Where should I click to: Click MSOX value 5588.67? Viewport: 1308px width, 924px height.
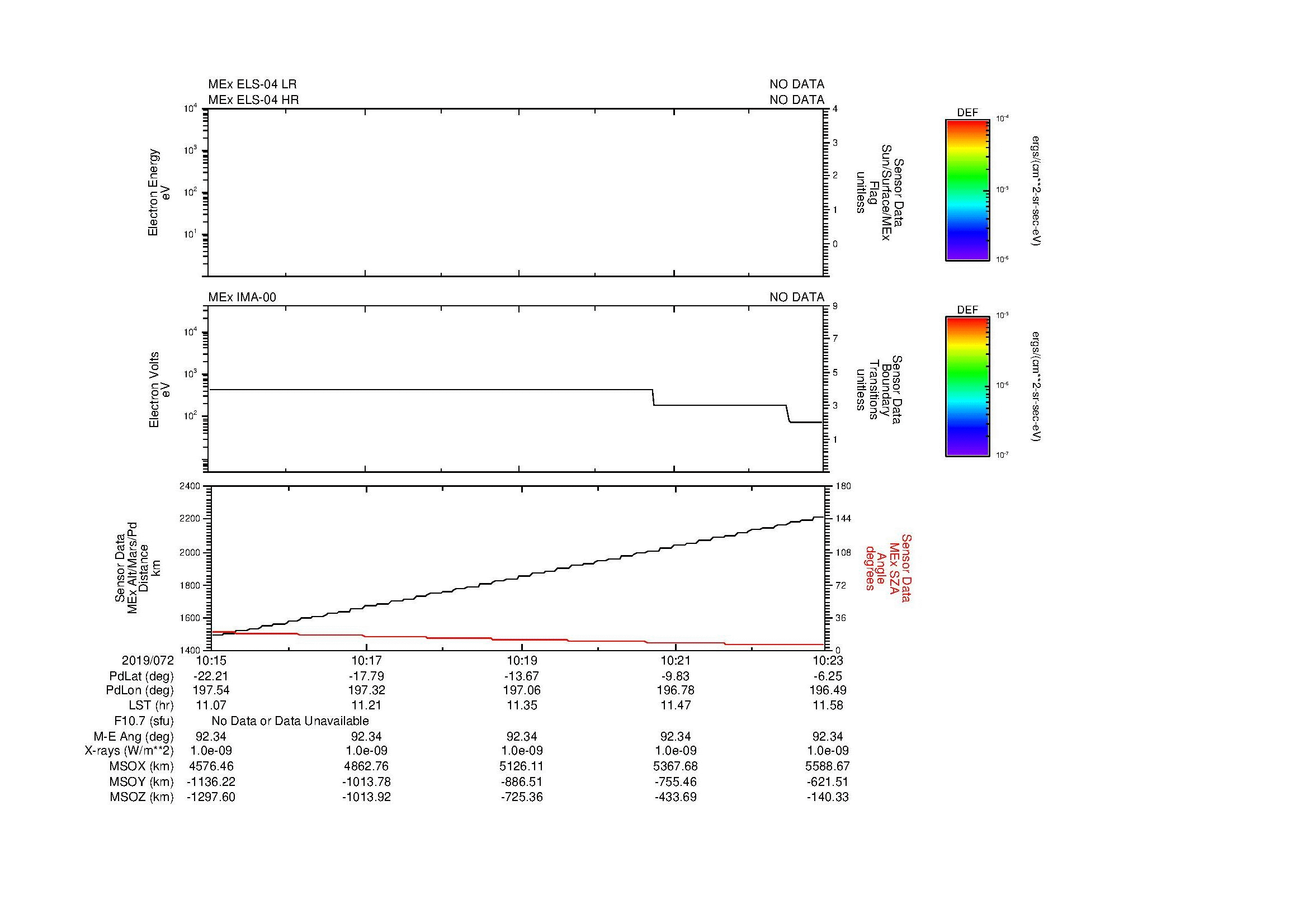828,766
